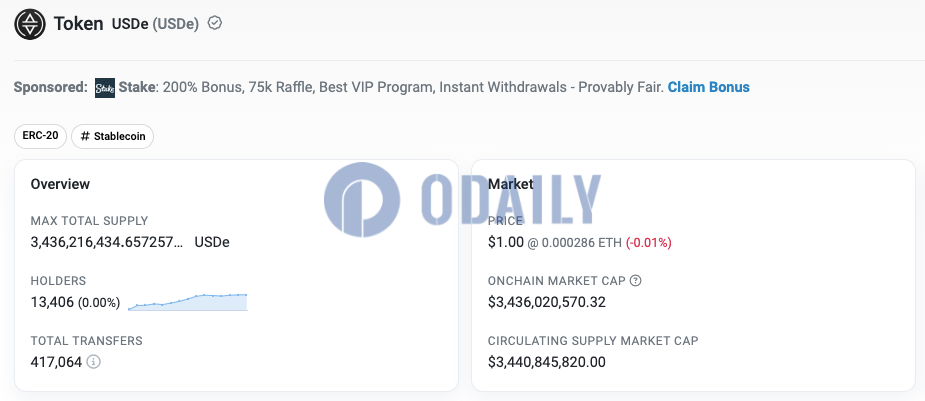This screenshot has height=401, width=925.
Task: Select the # Stablecoin tag
Action: 113,136
